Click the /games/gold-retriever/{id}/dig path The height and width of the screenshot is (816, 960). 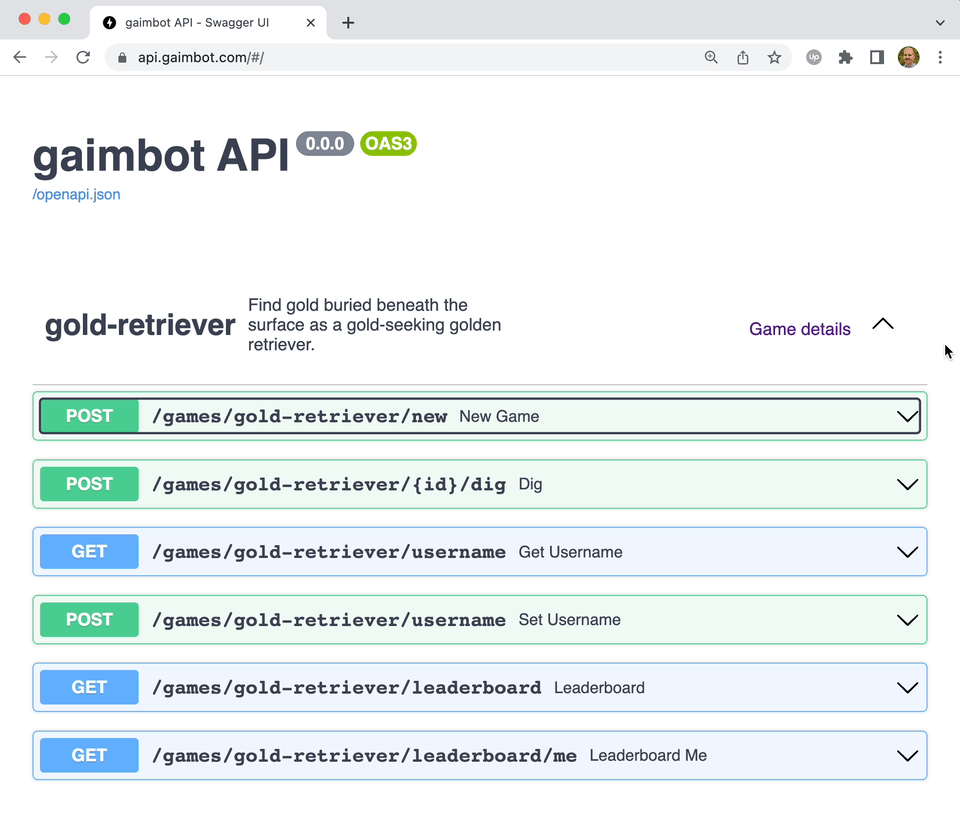pyautogui.click(x=329, y=485)
